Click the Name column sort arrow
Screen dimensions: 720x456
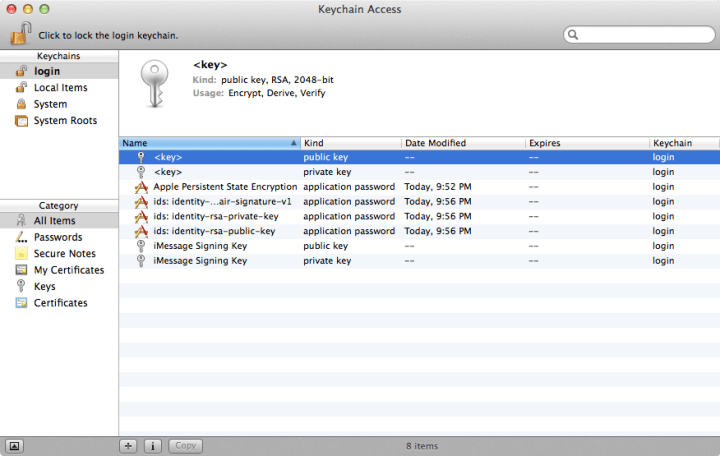click(x=293, y=143)
